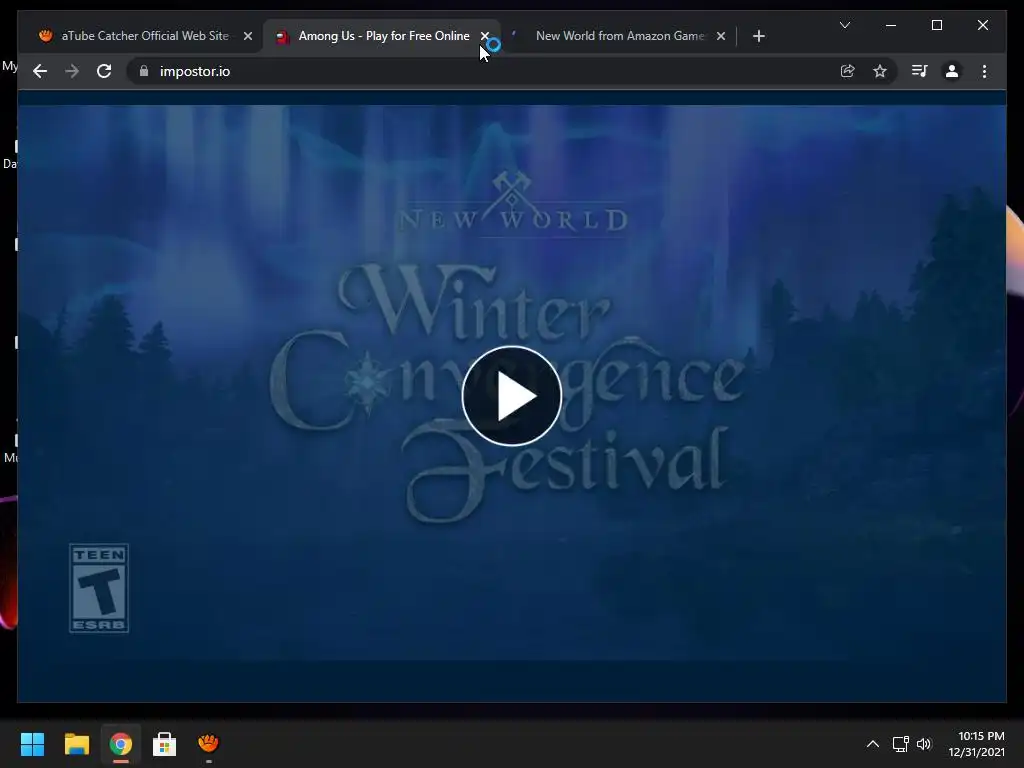Minimize the Chrome window
The image size is (1024, 768).
pyautogui.click(x=891, y=25)
